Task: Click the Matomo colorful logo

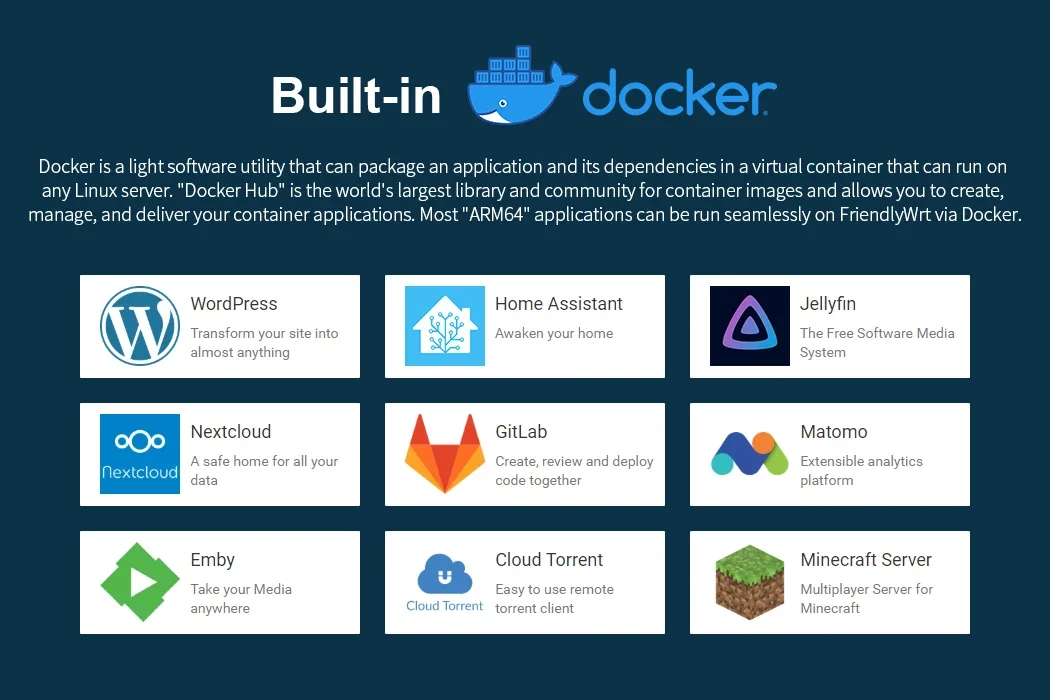Action: click(749, 454)
